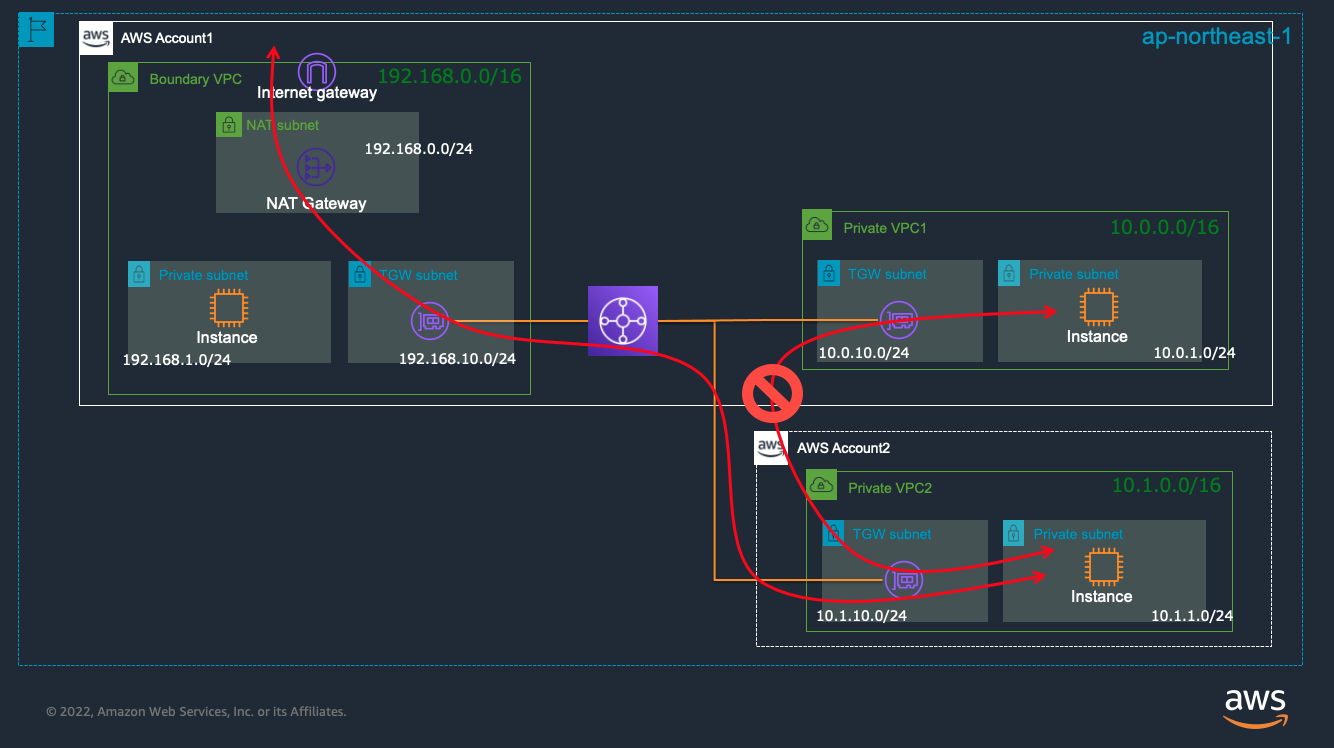Click the AWS logo of AWS Account1
The height and width of the screenshot is (748, 1334).
(x=96, y=38)
